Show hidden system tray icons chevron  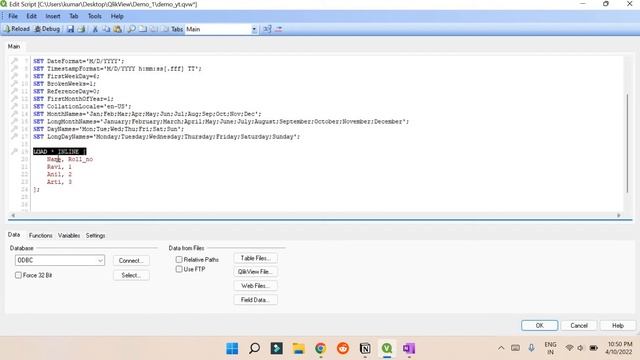pyautogui.click(x=501, y=348)
